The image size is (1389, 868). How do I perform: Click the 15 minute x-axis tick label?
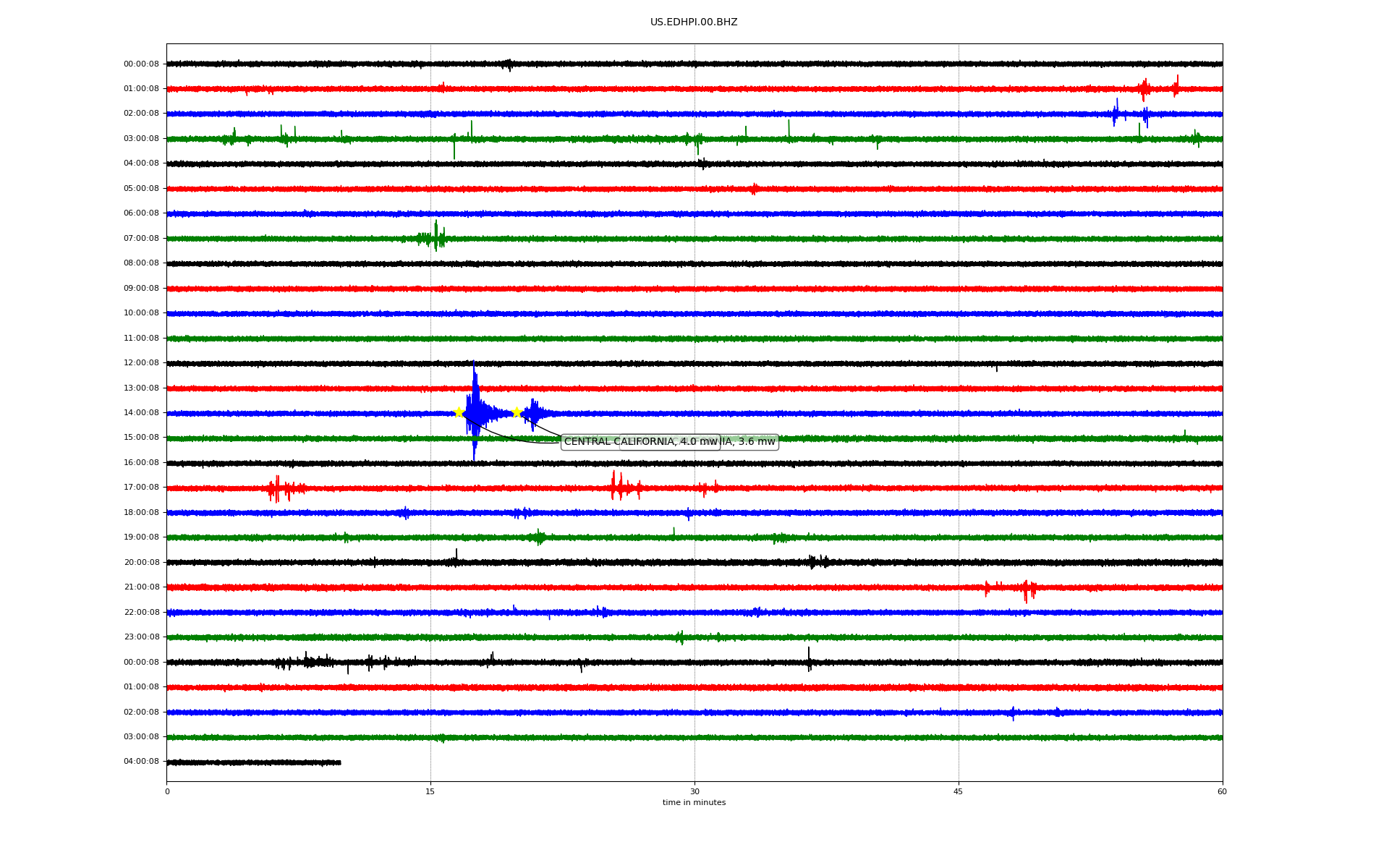(430, 791)
